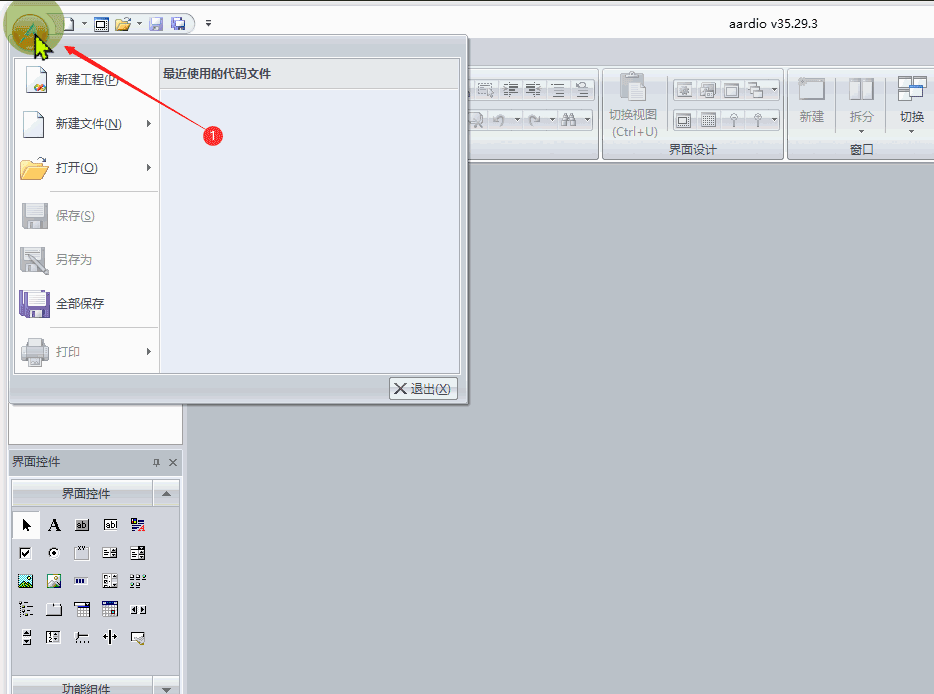Select the group box xy control
Screen dimensions: 934x694
(x=82, y=553)
